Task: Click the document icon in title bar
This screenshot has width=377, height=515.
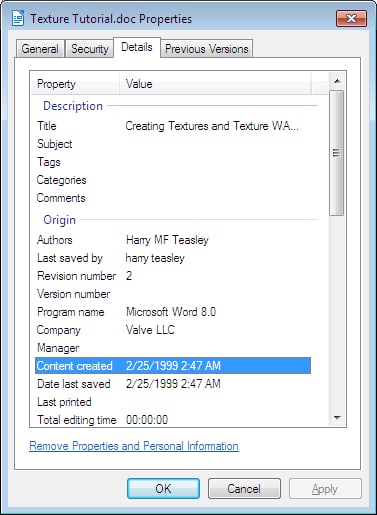Action: [18, 18]
